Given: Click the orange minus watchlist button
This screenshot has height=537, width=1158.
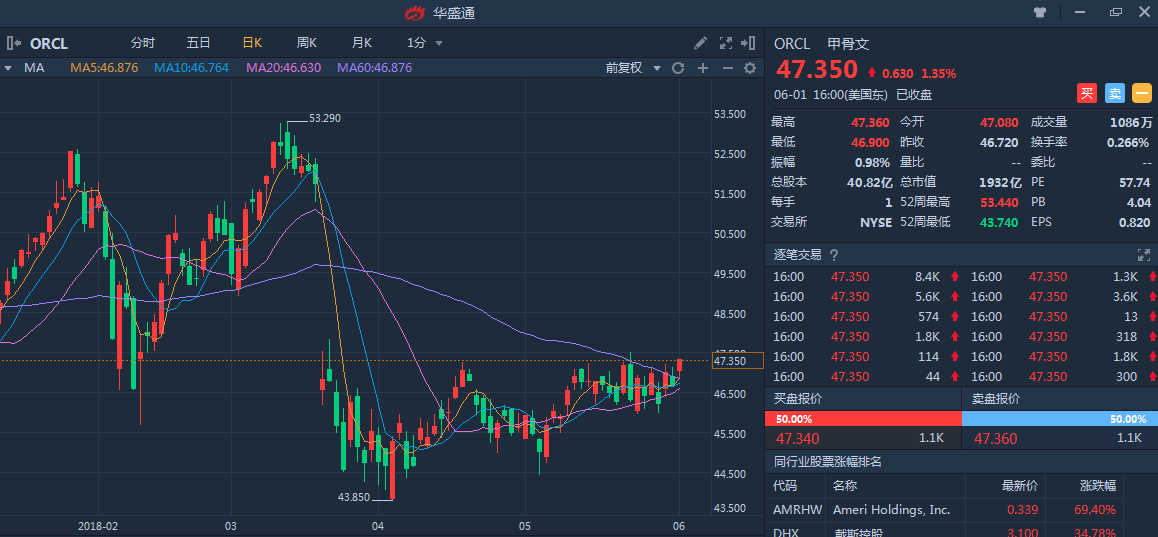Looking at the screenshot, I should point(1142,93).
